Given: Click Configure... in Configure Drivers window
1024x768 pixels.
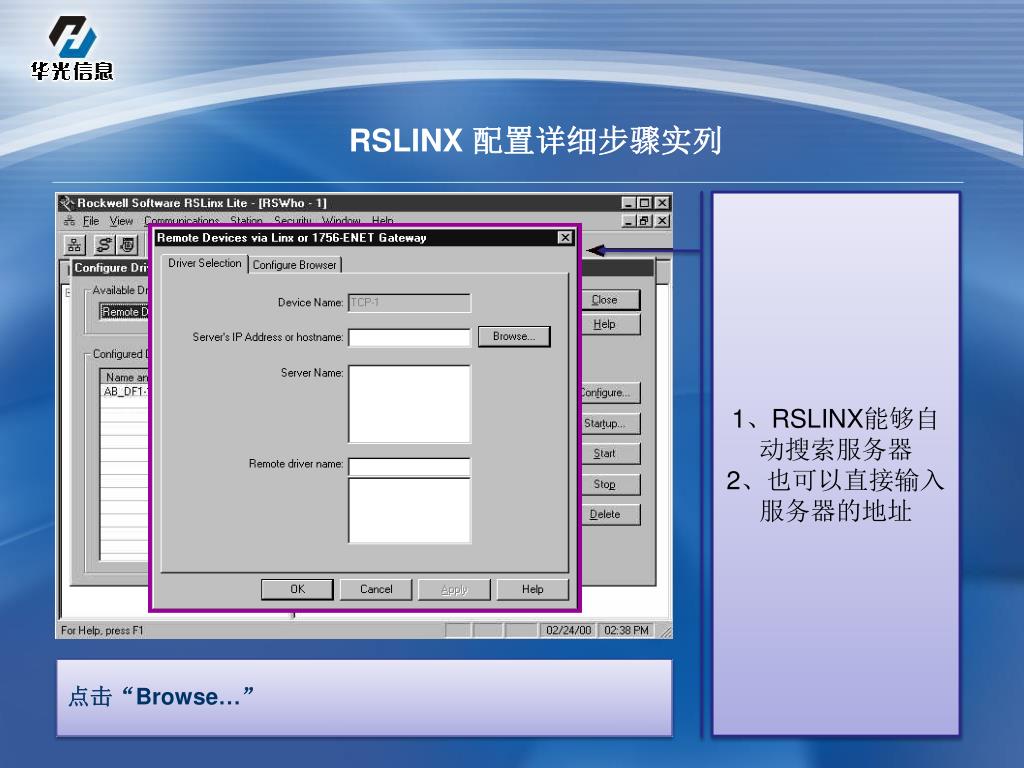Looking at the screenshot, I should (610, 392).
